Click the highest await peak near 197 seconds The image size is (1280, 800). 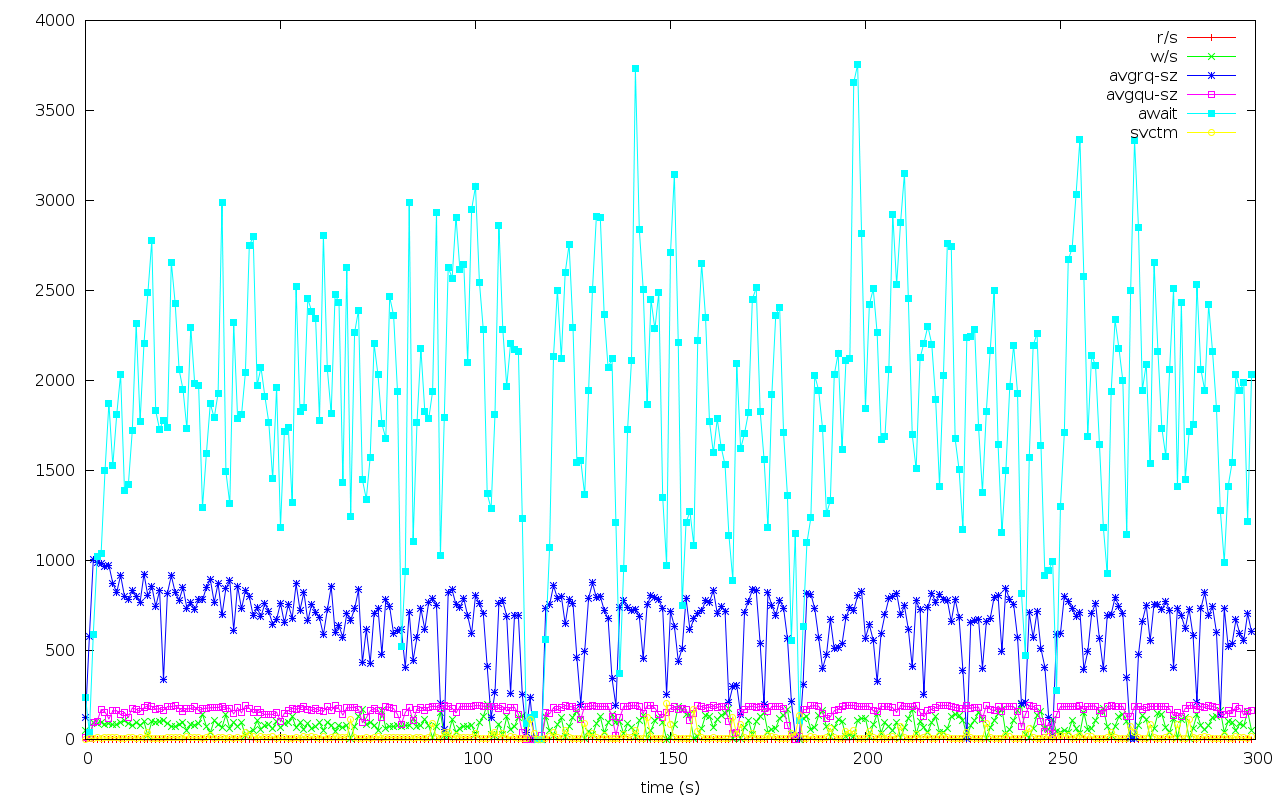coord(857,64)
